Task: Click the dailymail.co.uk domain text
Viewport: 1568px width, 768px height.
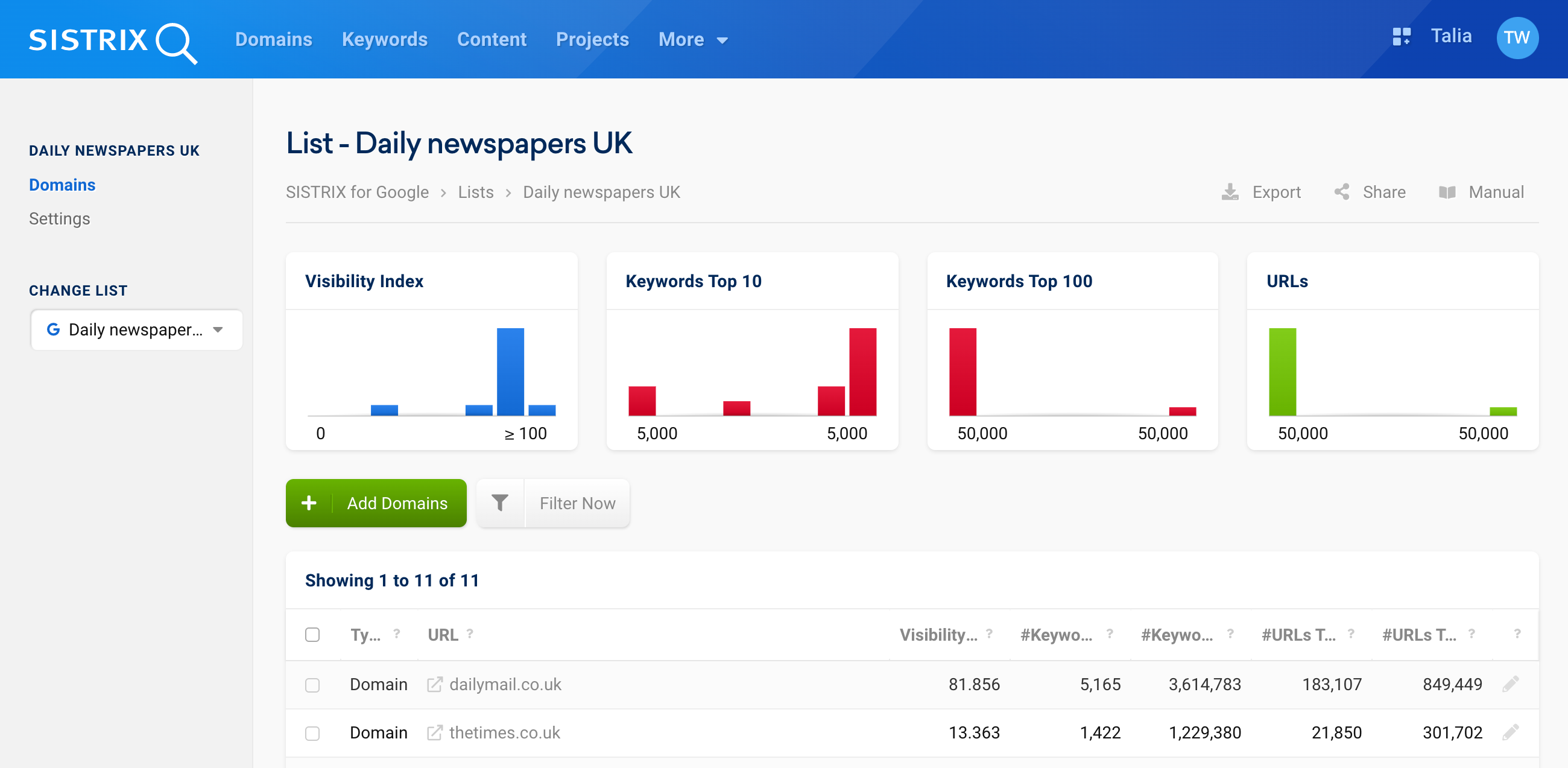Action: (505, 685)
